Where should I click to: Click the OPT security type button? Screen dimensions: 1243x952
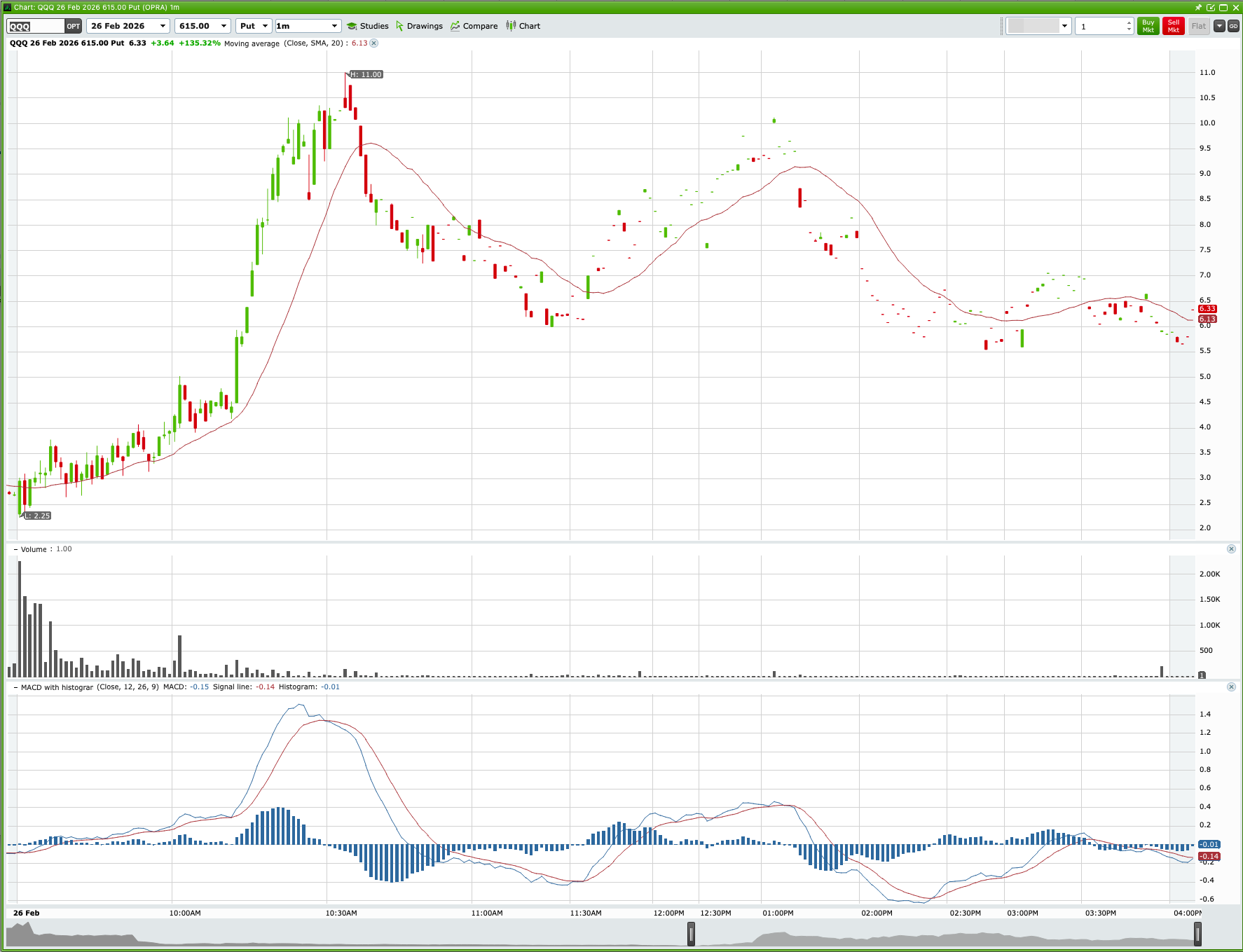[72, 26]
